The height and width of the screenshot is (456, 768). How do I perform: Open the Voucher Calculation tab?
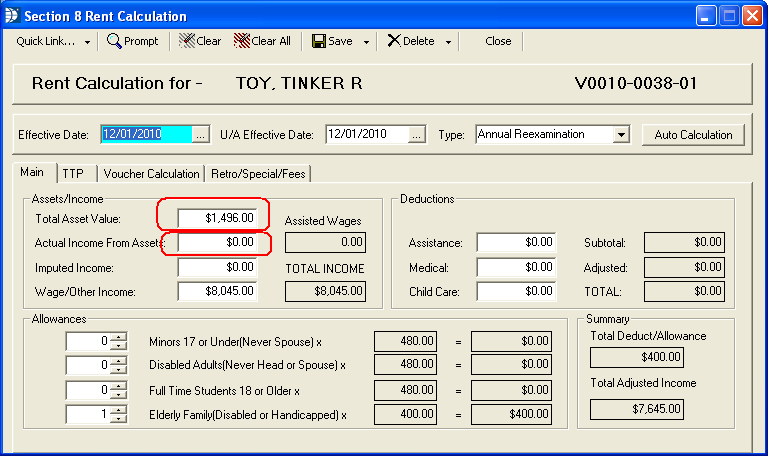coord(151,174)
